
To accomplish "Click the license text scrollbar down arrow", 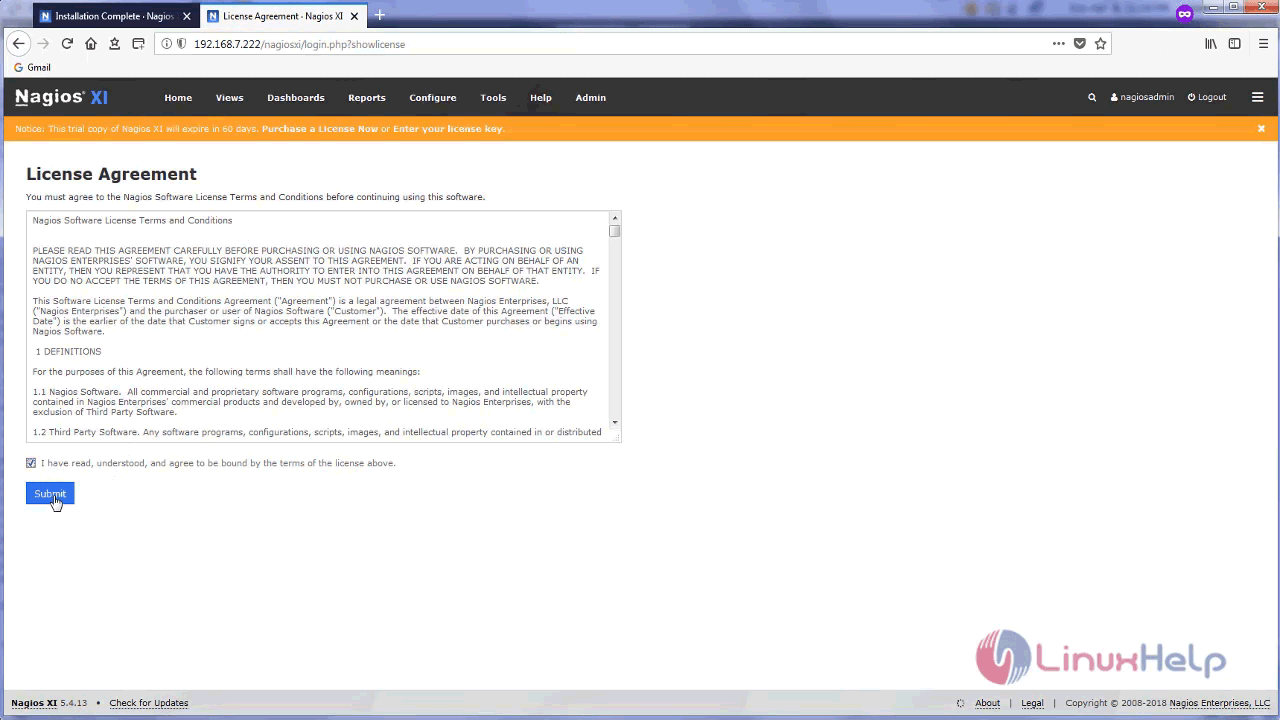I will tap(615, 423).
